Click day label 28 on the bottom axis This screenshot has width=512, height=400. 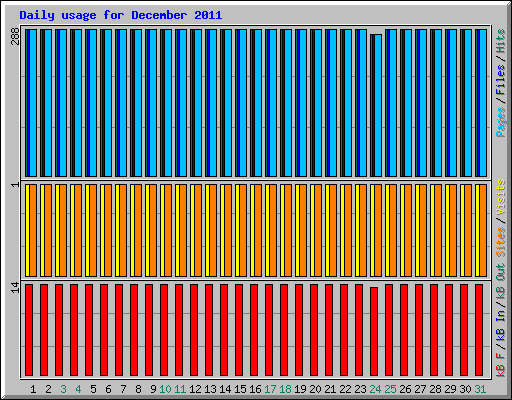435,389
